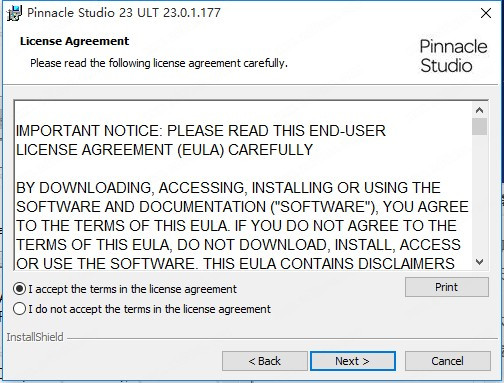This screenshot has width=504, height=383.
Task: Click the 'I accept the terms in the license agreement' label
Action: pyautogui.click(x=133, y=289)
